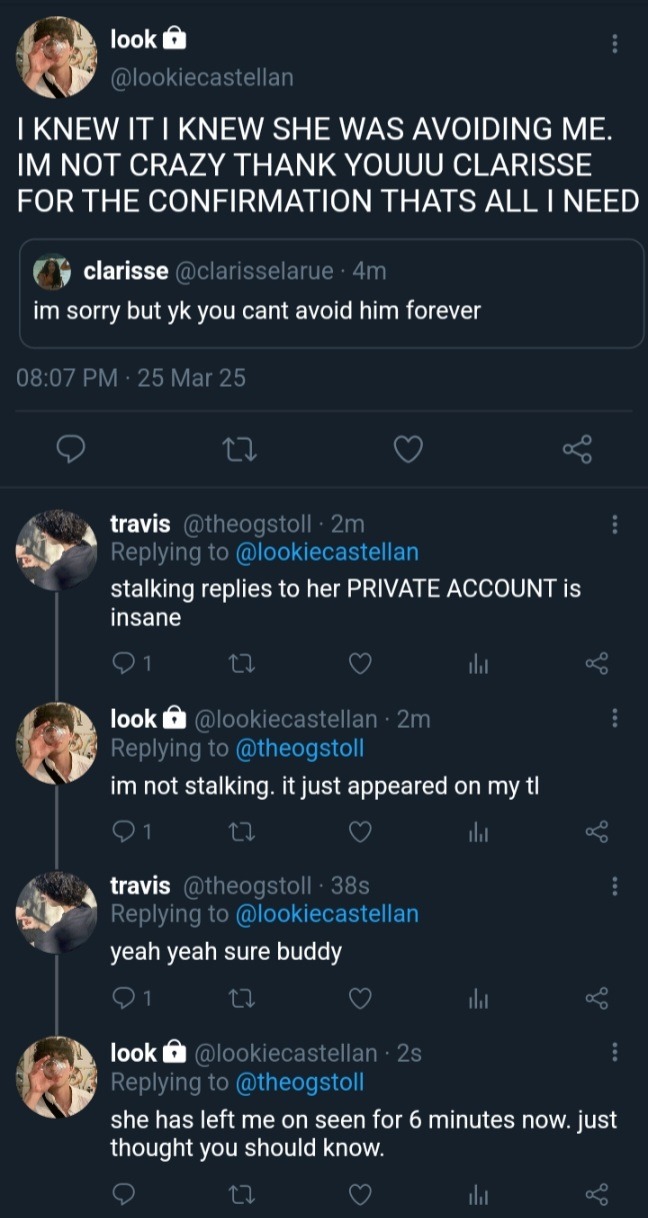Share the "left me on seen" reply
Screen dimensions: 648x1218
596,1194
